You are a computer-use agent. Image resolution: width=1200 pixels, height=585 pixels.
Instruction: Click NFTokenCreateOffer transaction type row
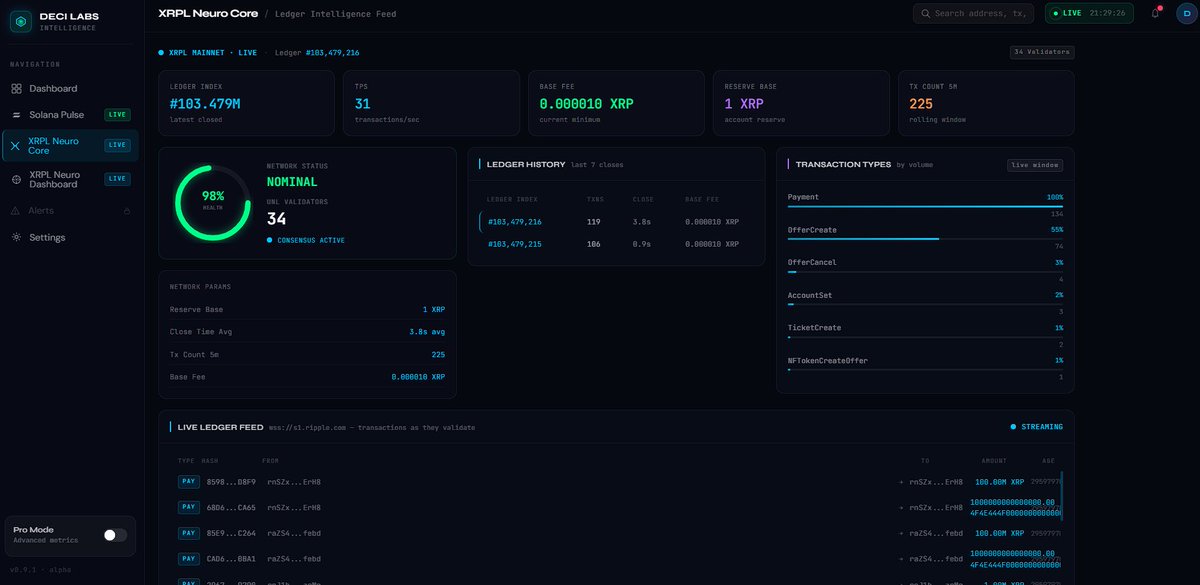925,368
